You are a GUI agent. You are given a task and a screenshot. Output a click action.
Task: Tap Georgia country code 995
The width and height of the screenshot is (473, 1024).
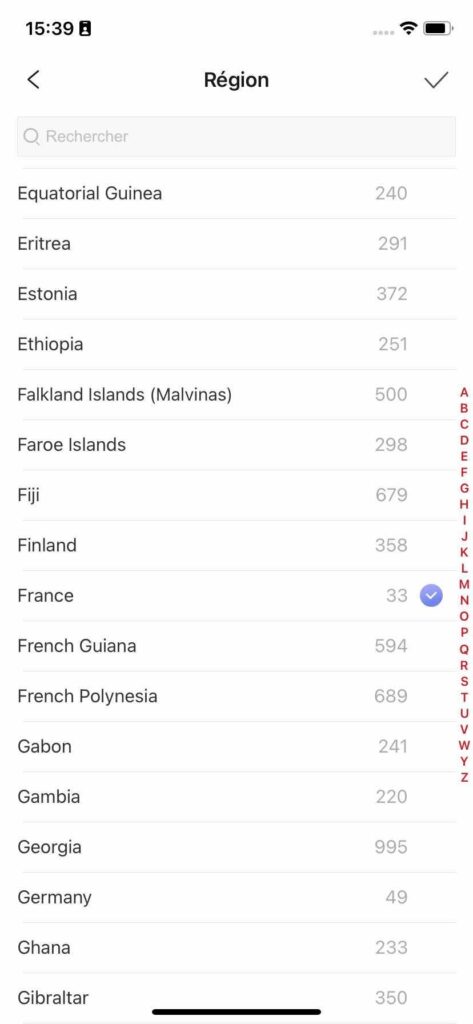click(391, 847)
